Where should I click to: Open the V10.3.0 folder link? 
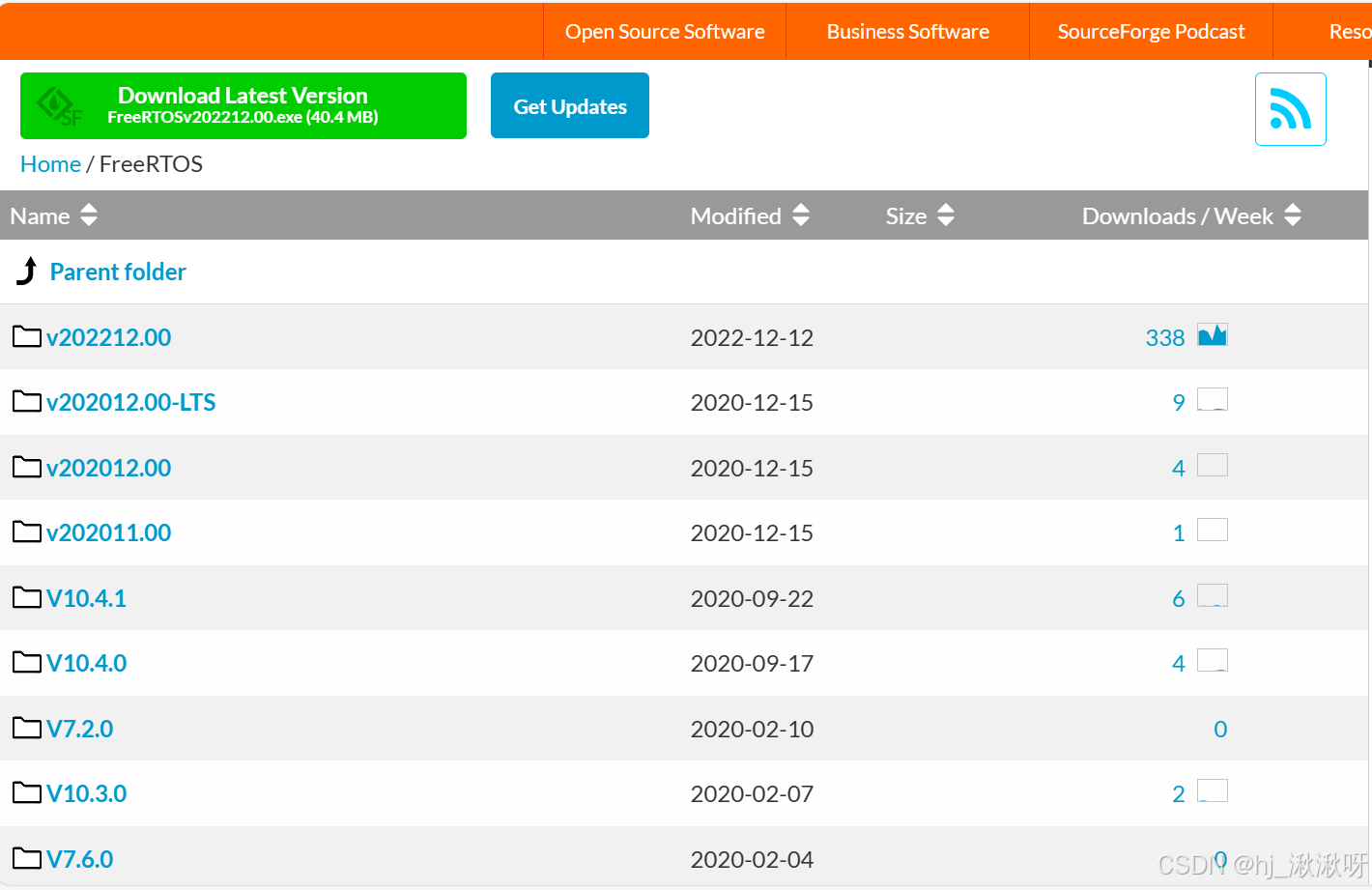click(x=86, y=793)
